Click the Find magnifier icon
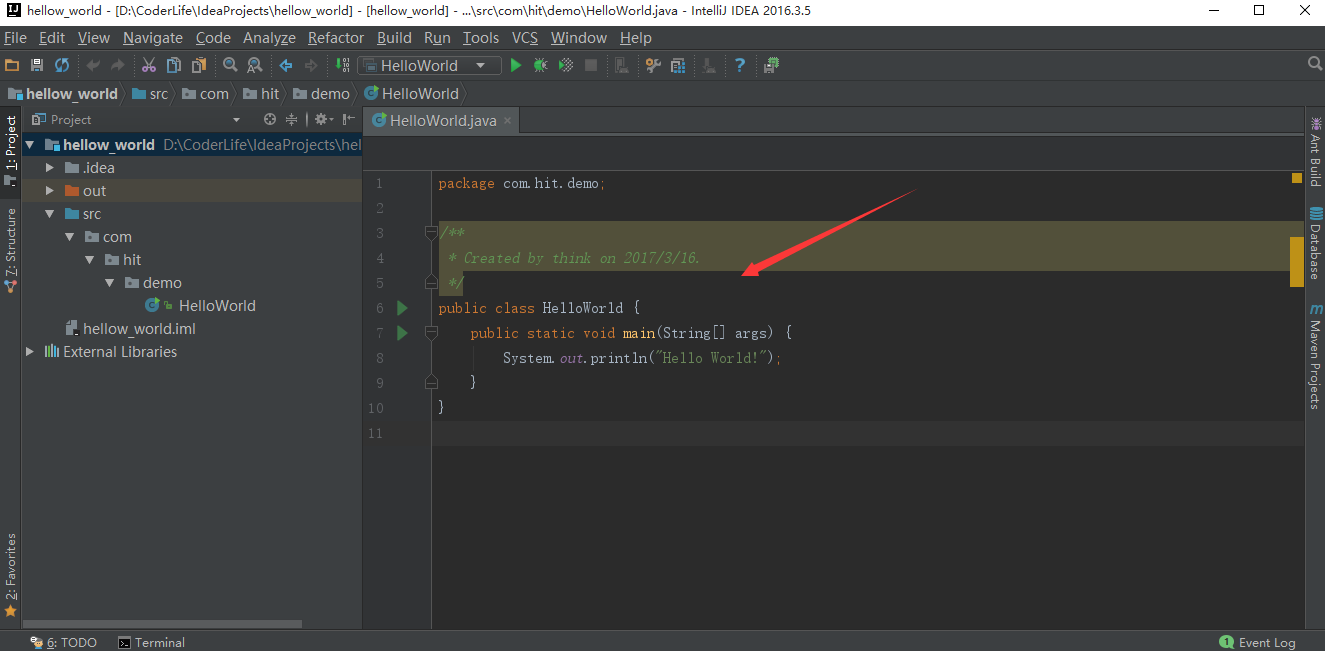Screen dimensions: 1325x651 [230, 65]
